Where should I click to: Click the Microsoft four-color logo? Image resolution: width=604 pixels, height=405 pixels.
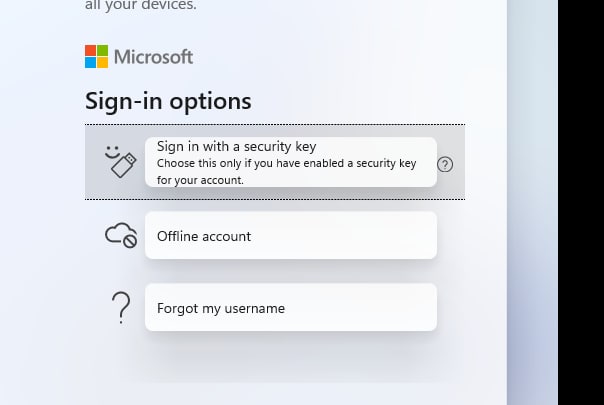tap(96, 56)
